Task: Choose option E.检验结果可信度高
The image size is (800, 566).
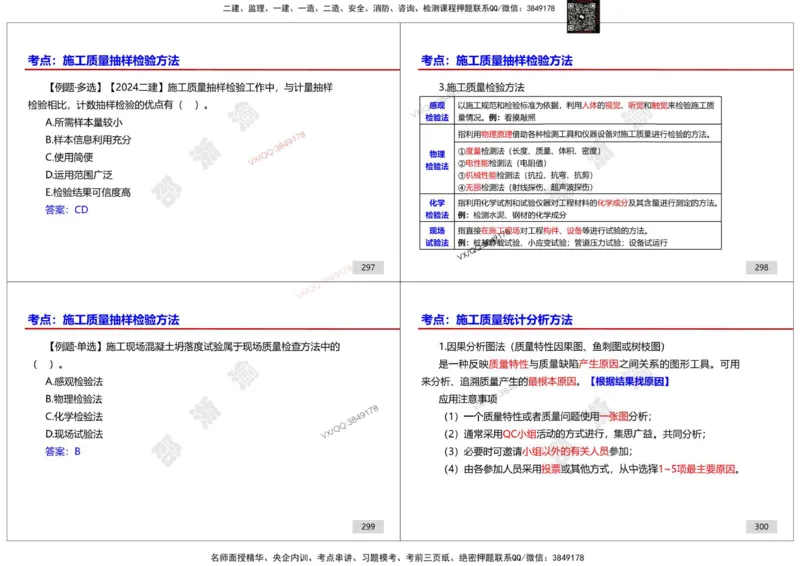Action: coord(88,192)
